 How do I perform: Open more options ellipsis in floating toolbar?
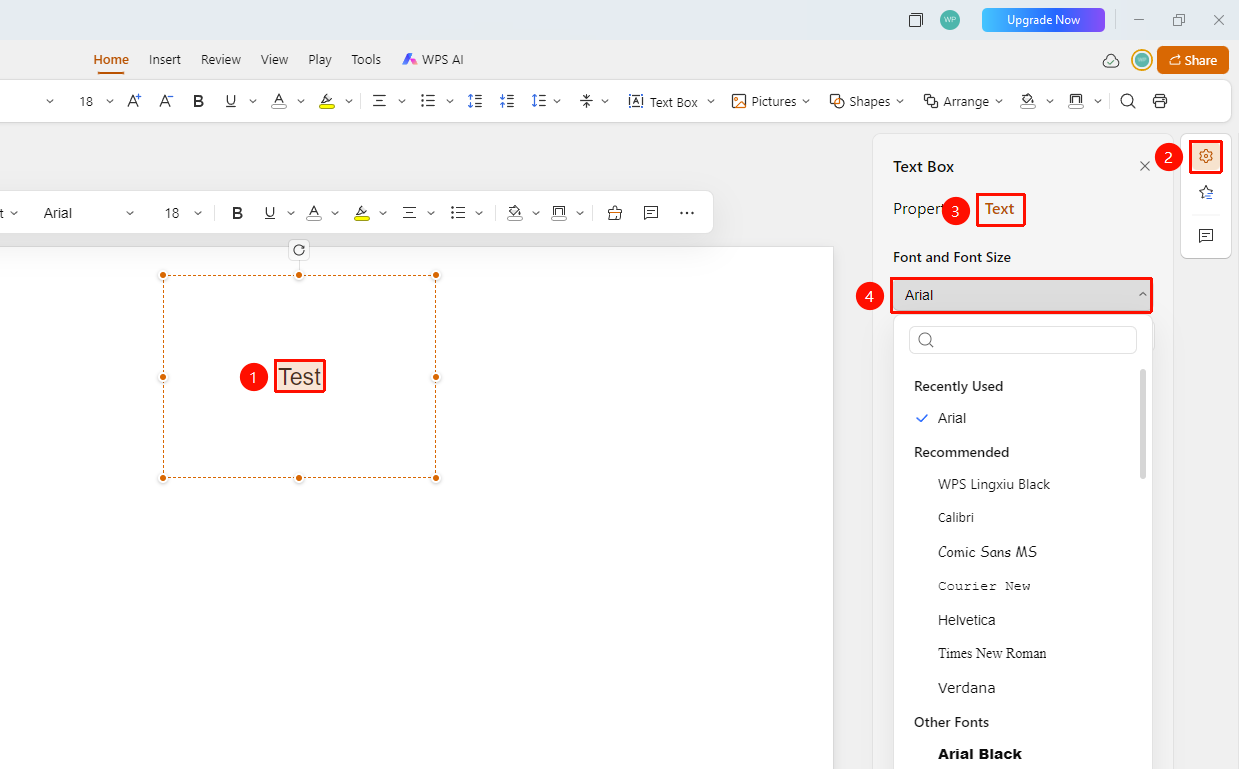[x=687, y=213]
